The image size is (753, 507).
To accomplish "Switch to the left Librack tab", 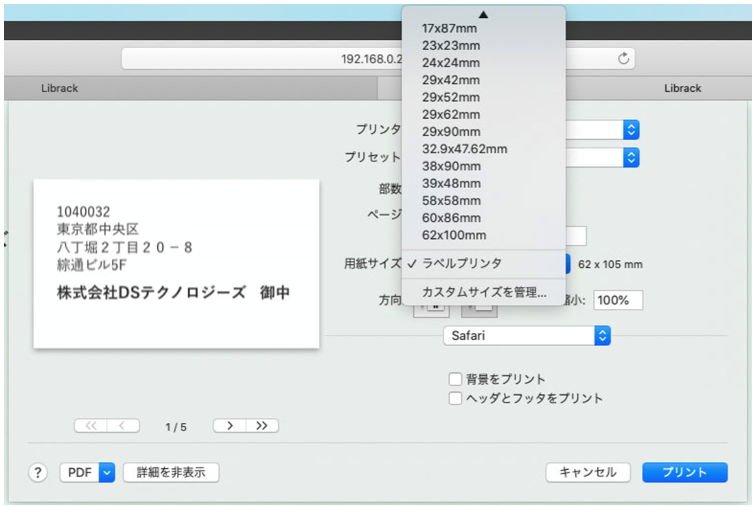I will pyautogui.click(x=60, y=88).
